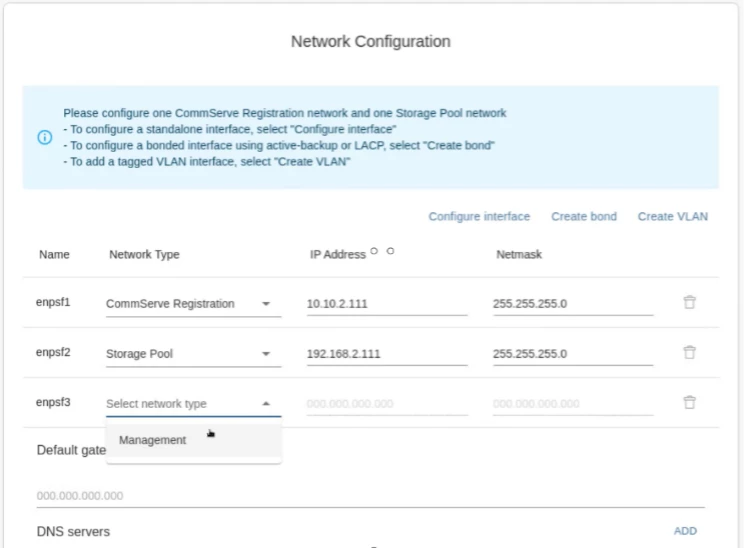Viewport: 748px width, 550px height.
Task: Click trash icon for enpsf2 row
Action: pyautogui.click(x=689, y=352)
